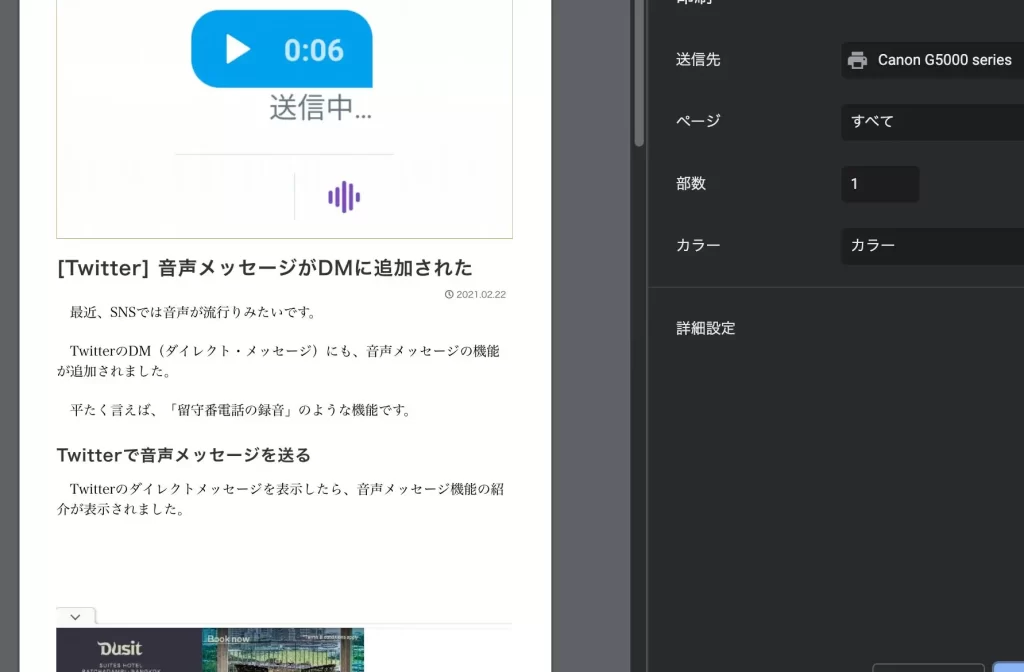
Task: Click the purple audio waveform icon
Action: 344,197
